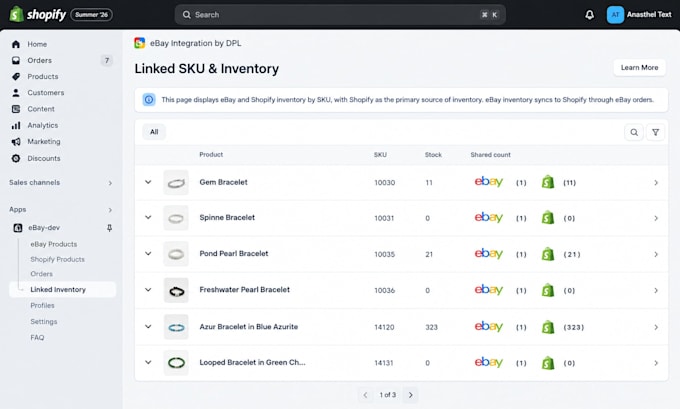Click the Gem Bracelet product thumbnail
This screenshot has height=409, width=680.
176,183
